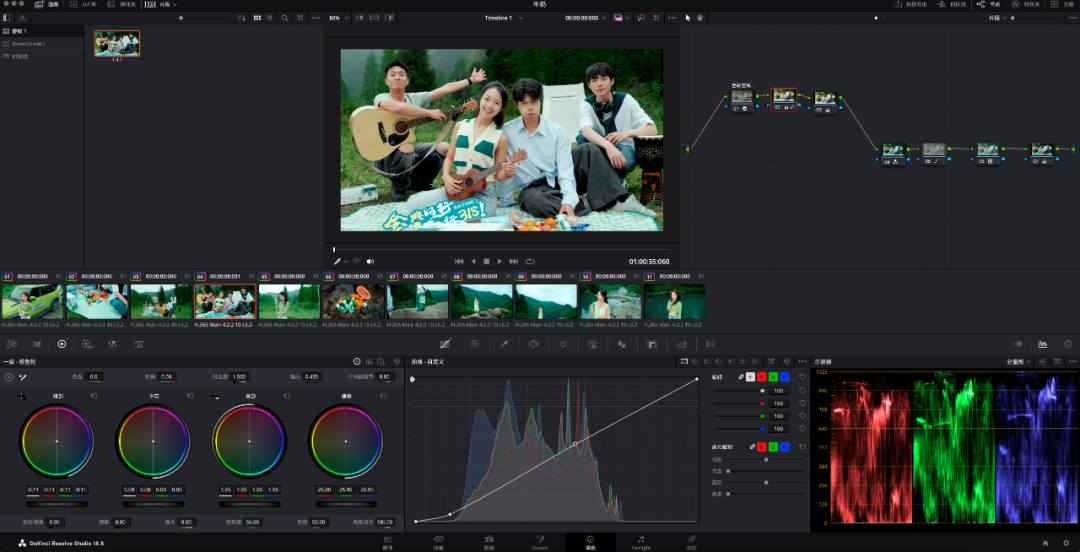Select clip 05 thumbnail in timeline
The image size is (1080, 552).
coord(289,301)
